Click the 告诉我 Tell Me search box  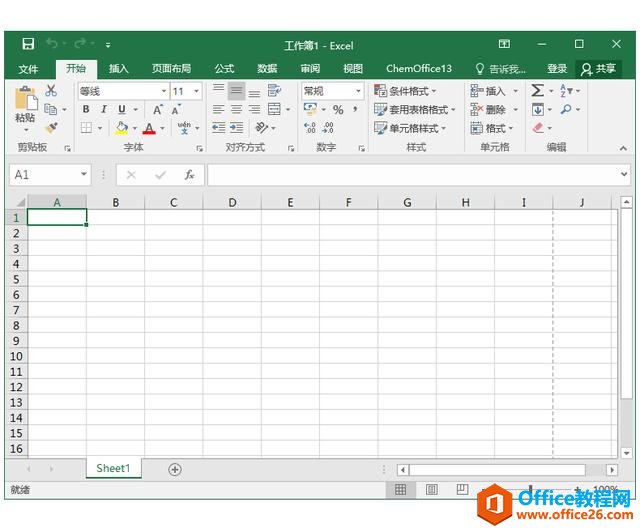(x=500, y=69)
